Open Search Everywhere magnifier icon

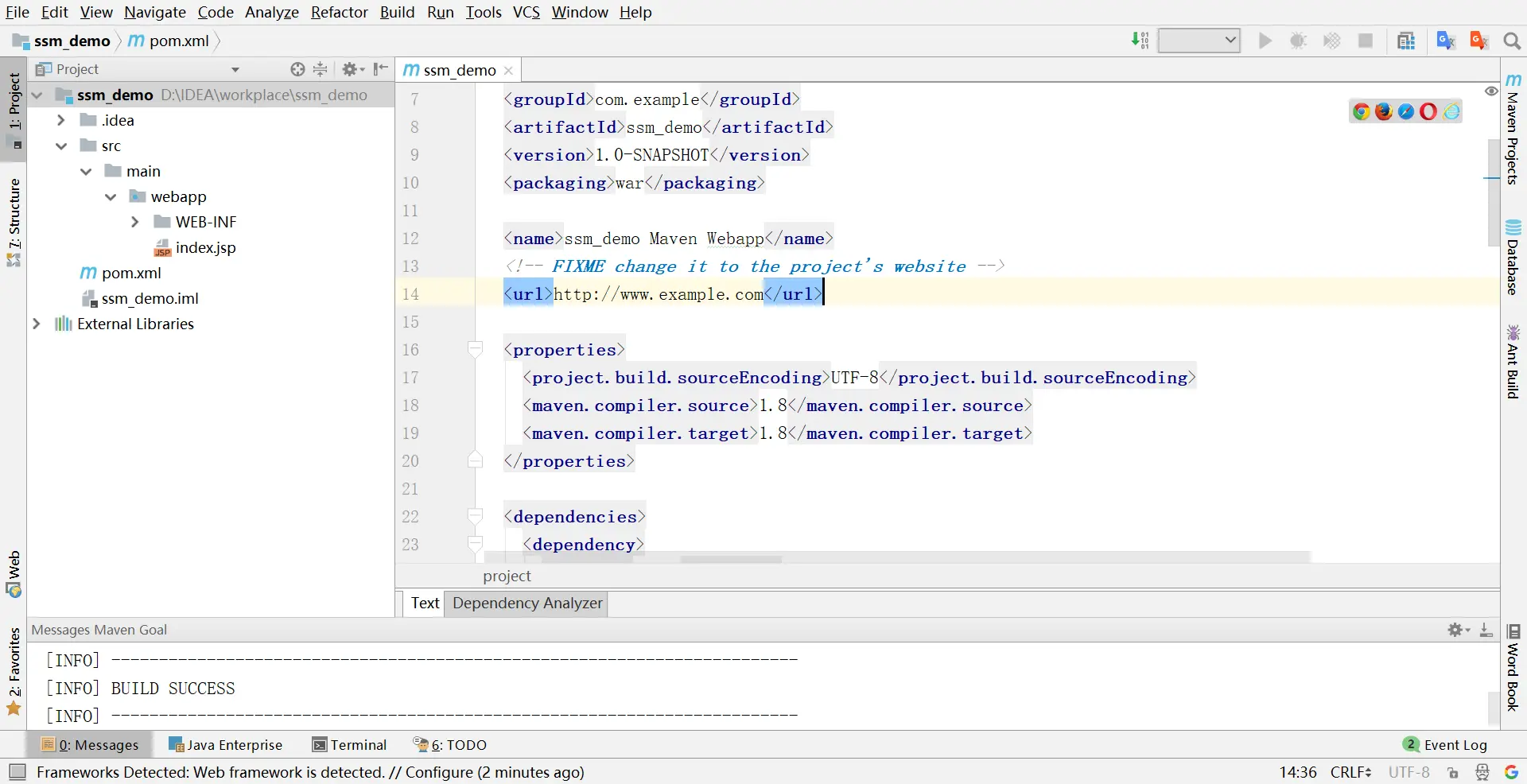tap(1512, 41)
